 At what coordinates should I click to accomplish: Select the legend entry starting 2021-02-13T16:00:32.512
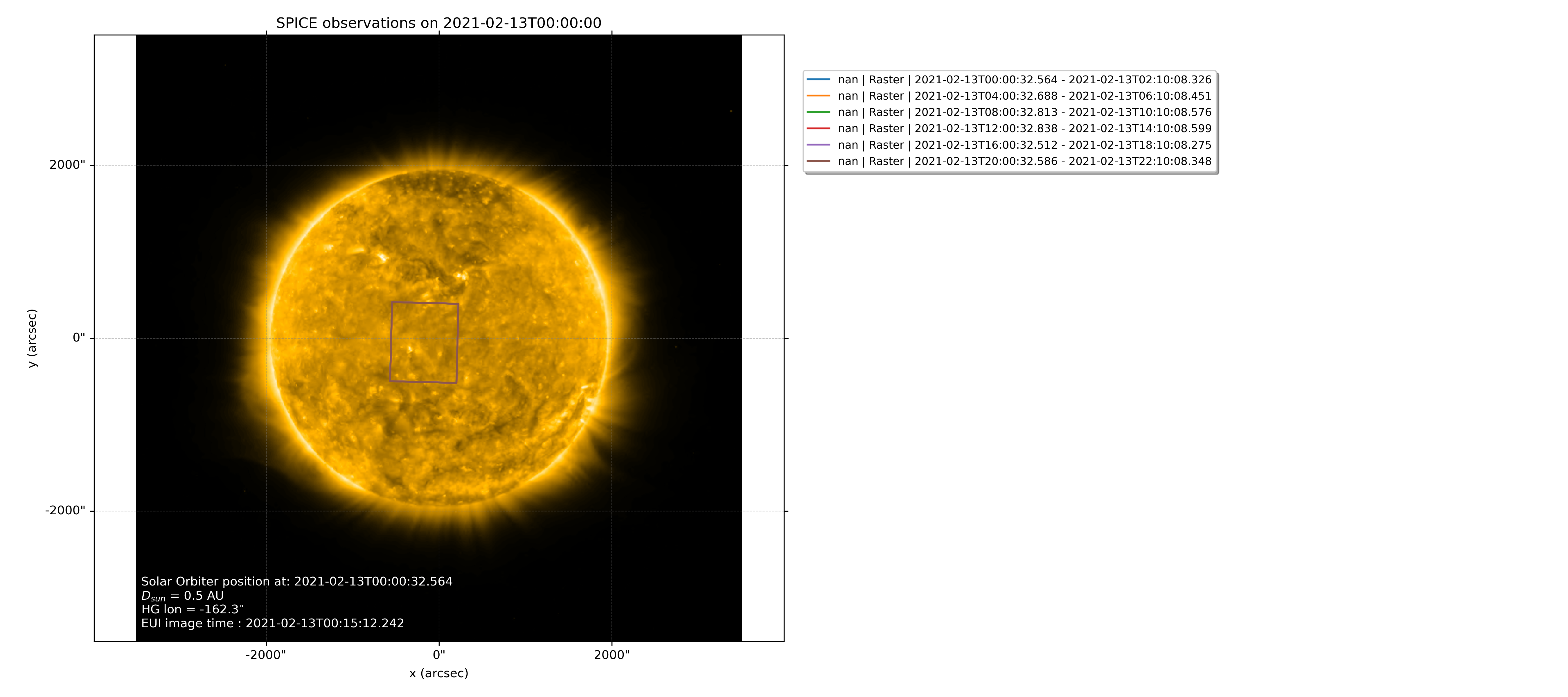click(x=1024, y=145)
